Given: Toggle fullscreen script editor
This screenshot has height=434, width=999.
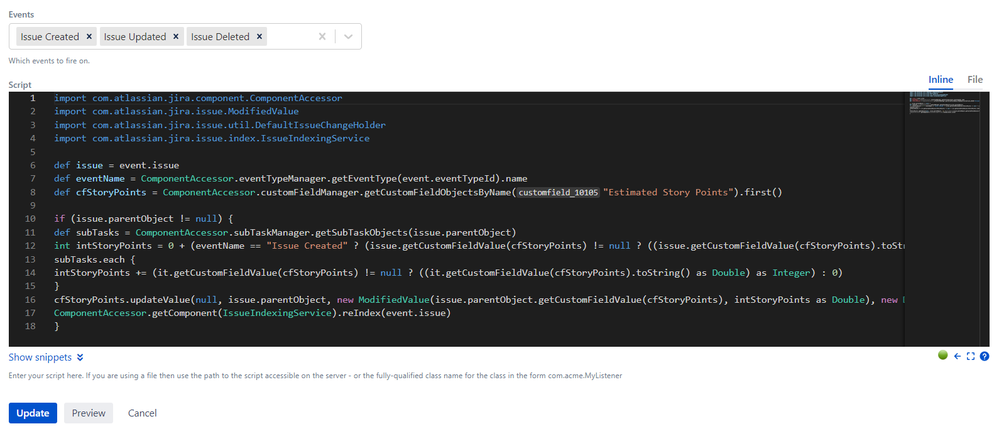Looking at the screenshot, I should coord(971,356).
